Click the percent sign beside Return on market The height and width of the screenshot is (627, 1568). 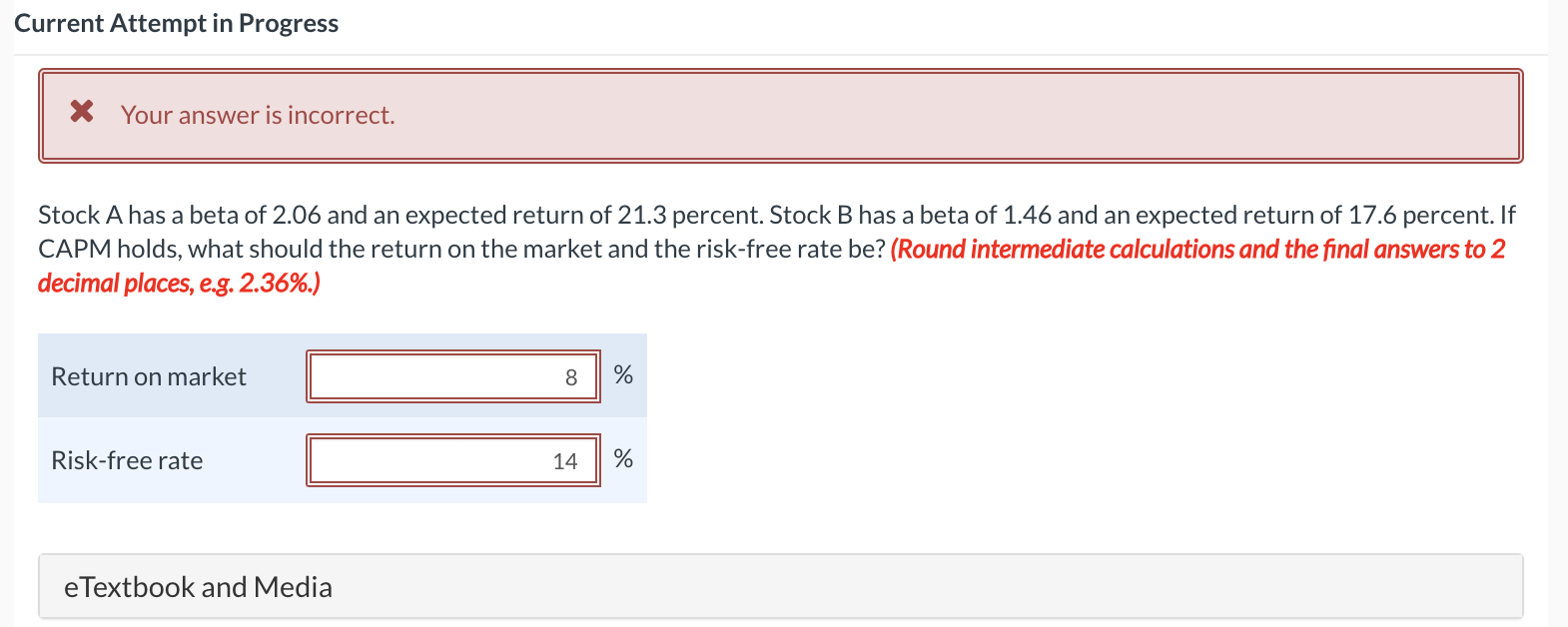coord(623,375)
